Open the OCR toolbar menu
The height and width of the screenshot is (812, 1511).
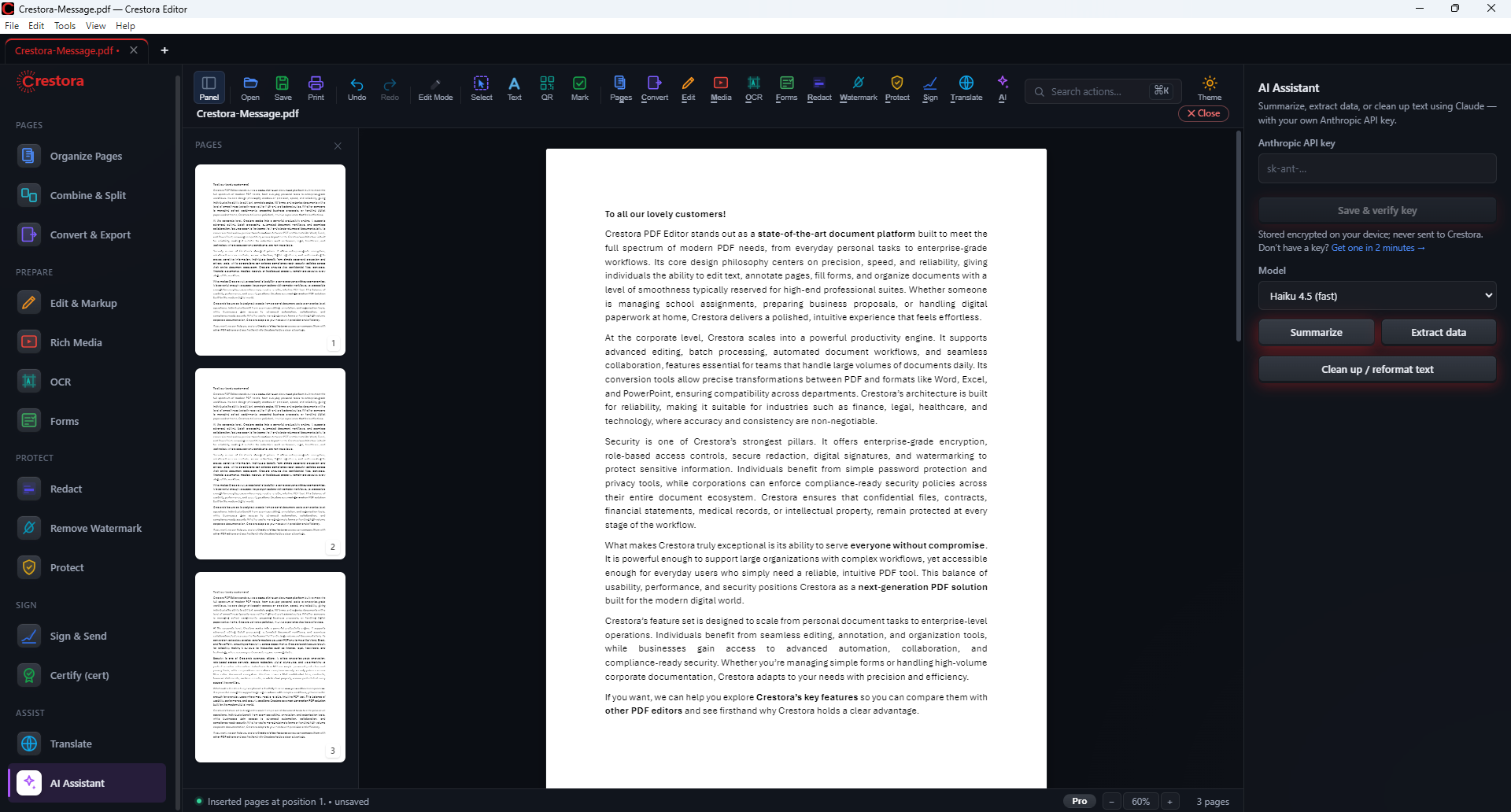click(754, 88)
